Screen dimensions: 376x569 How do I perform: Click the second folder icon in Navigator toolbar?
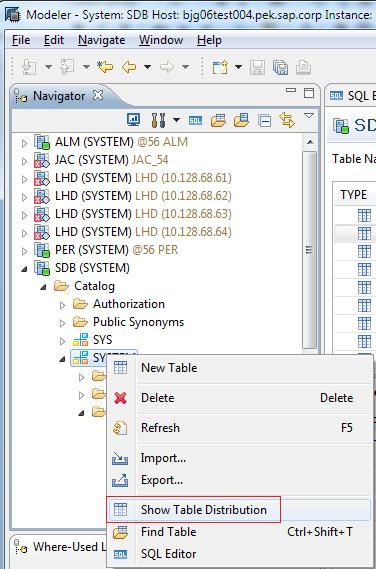(x=241, y=120)
